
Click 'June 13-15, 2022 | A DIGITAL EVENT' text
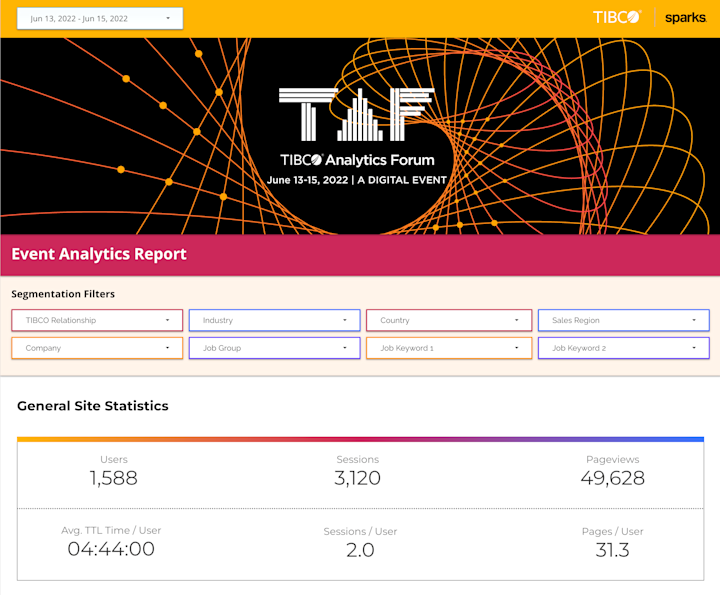coord(357,180)
